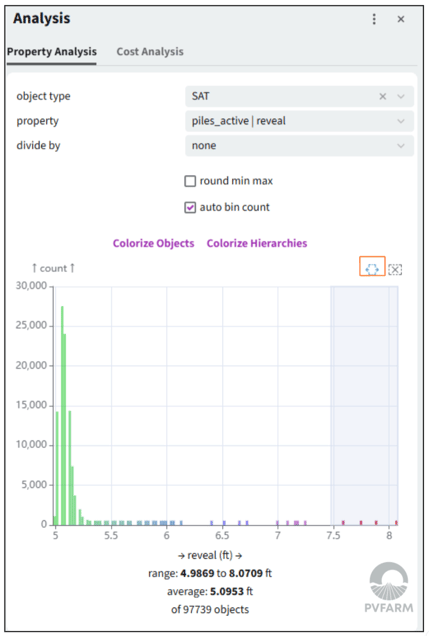
Task: Click the text 'of 97739 objects'
Action: pos(210,609)
